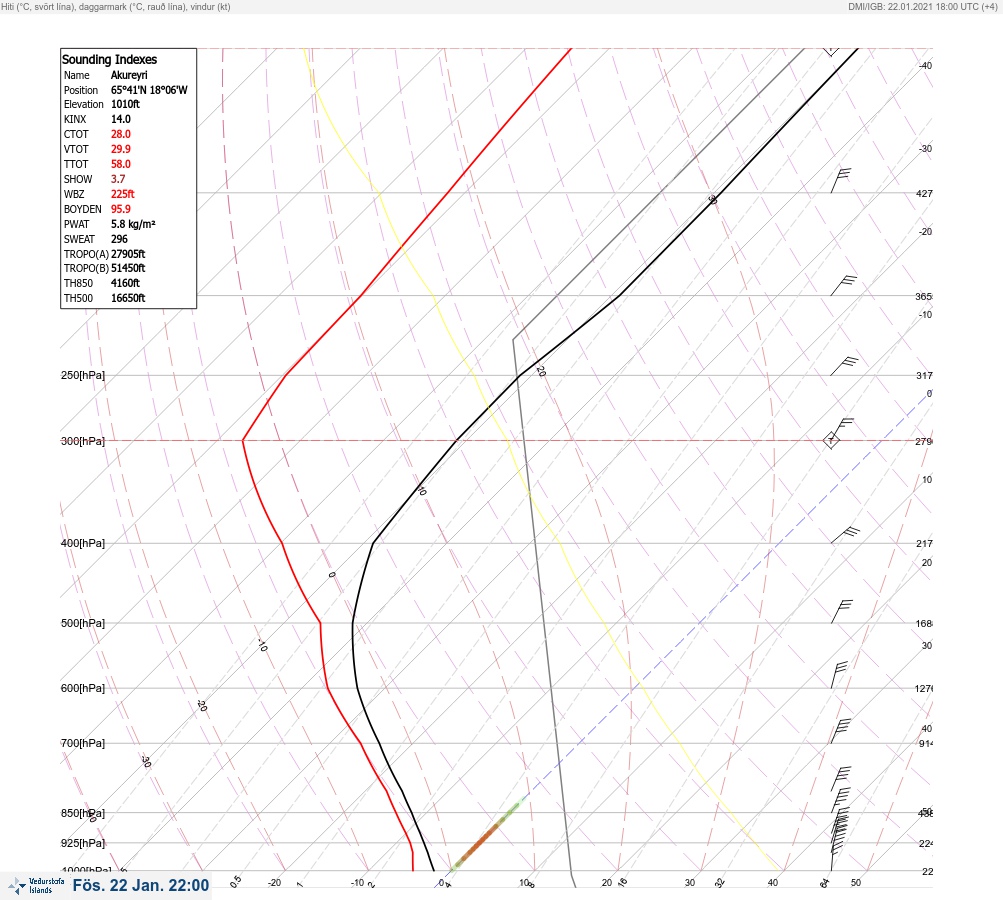Click the 700[hPa] pressure label
The height and width of the screenshot is (900, 1003).
pos(83,743)
